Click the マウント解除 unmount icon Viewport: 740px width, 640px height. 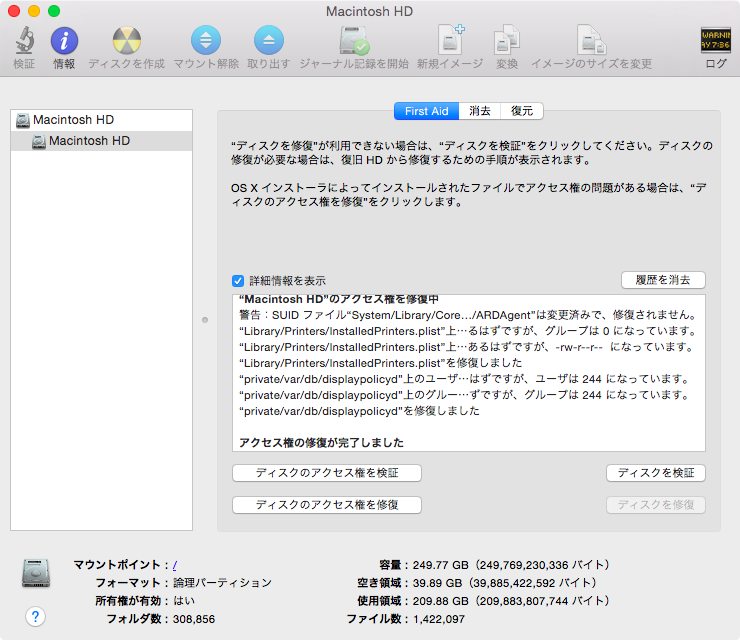coord(206,40)
